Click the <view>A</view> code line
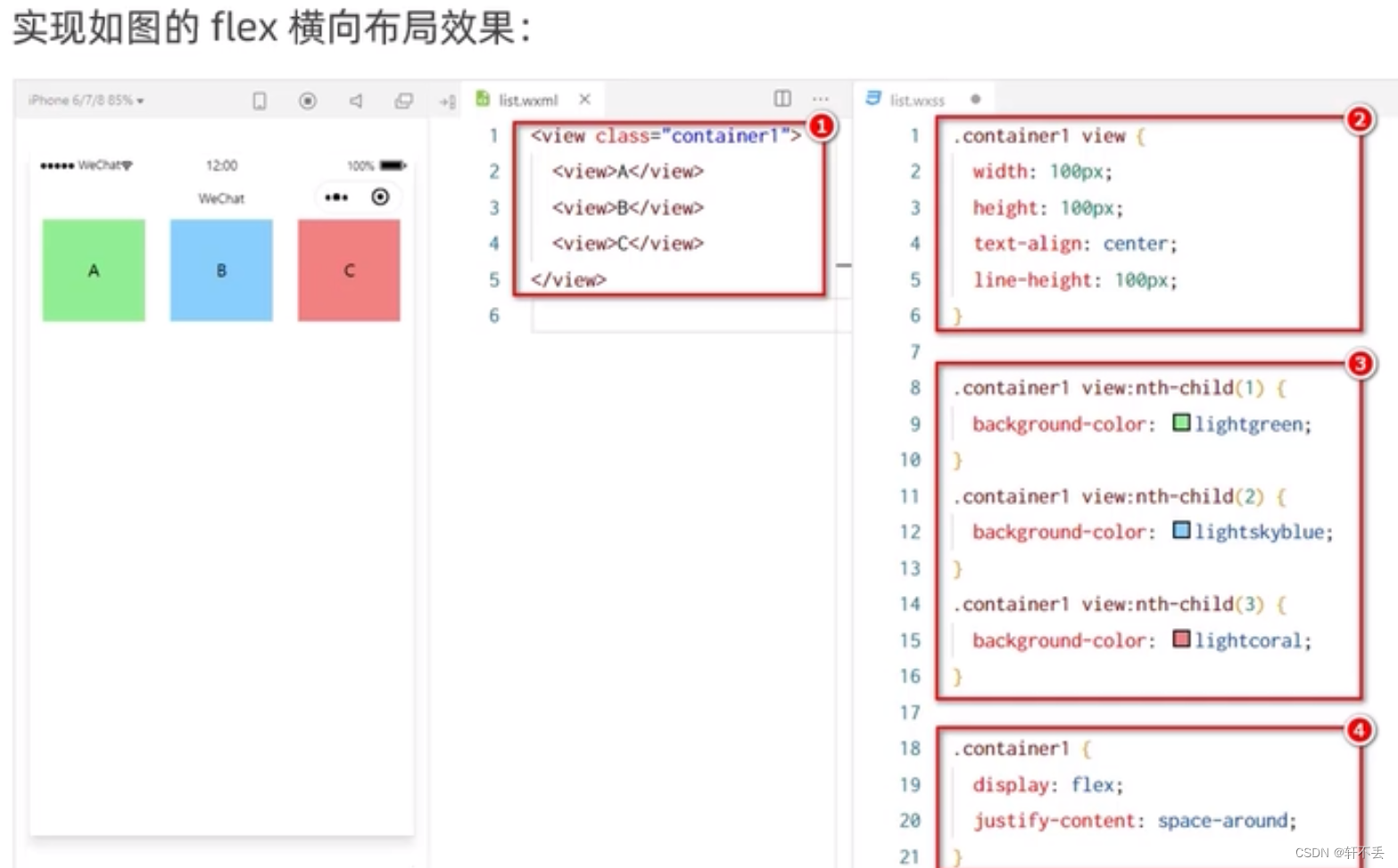 628,171
